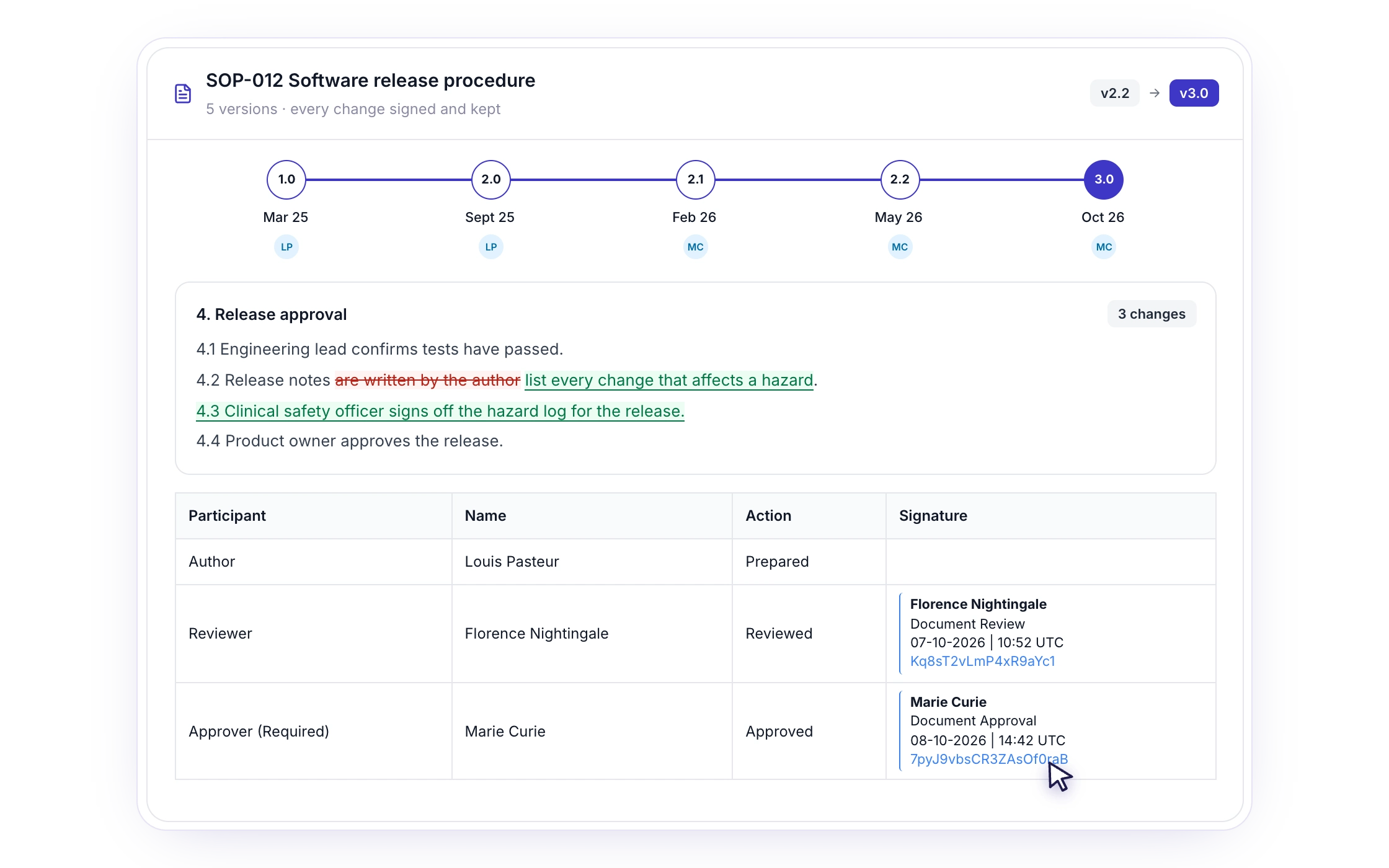Image resolution: width=1389 pixels, height=868 pixels.
Task: Click the Reviewer participant cell
Action: click(314, 634)
